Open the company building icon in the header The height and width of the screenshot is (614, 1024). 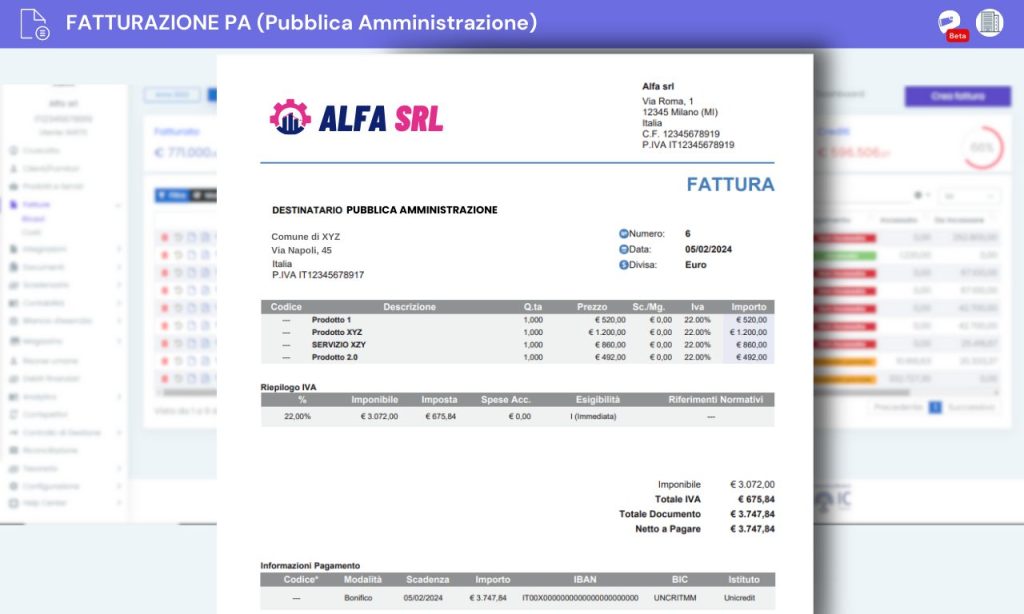click(x=989, y=23)
